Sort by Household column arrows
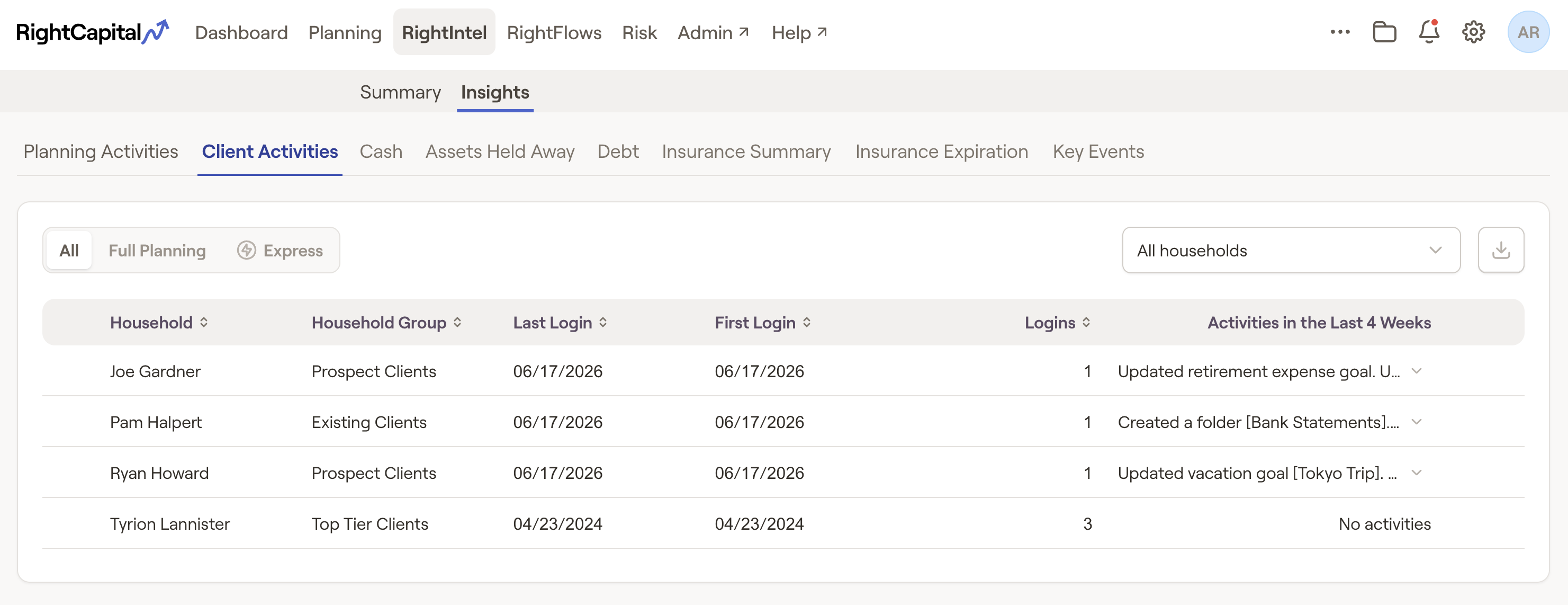 (204, 322)
